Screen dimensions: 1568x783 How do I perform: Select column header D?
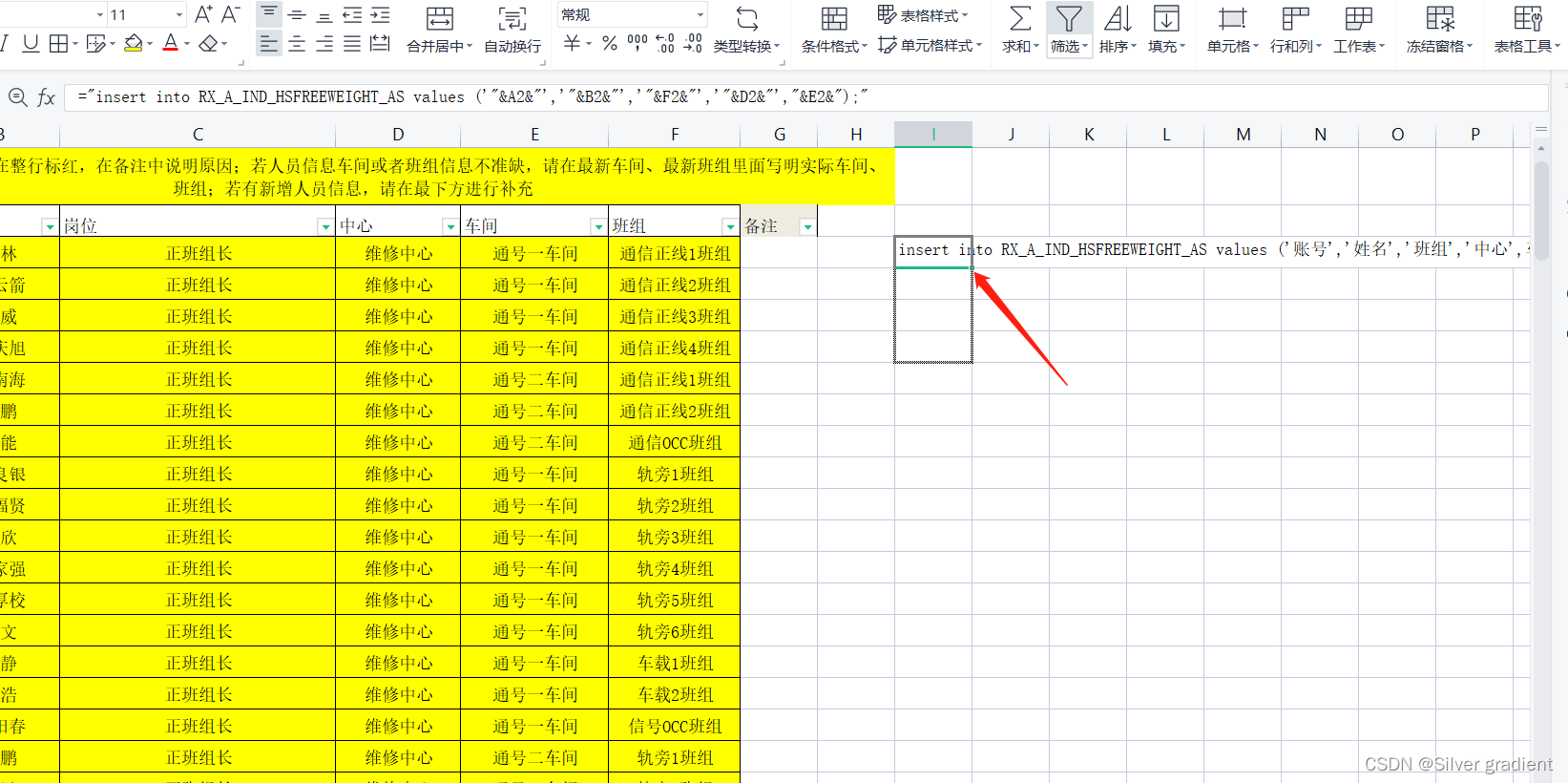398,135
